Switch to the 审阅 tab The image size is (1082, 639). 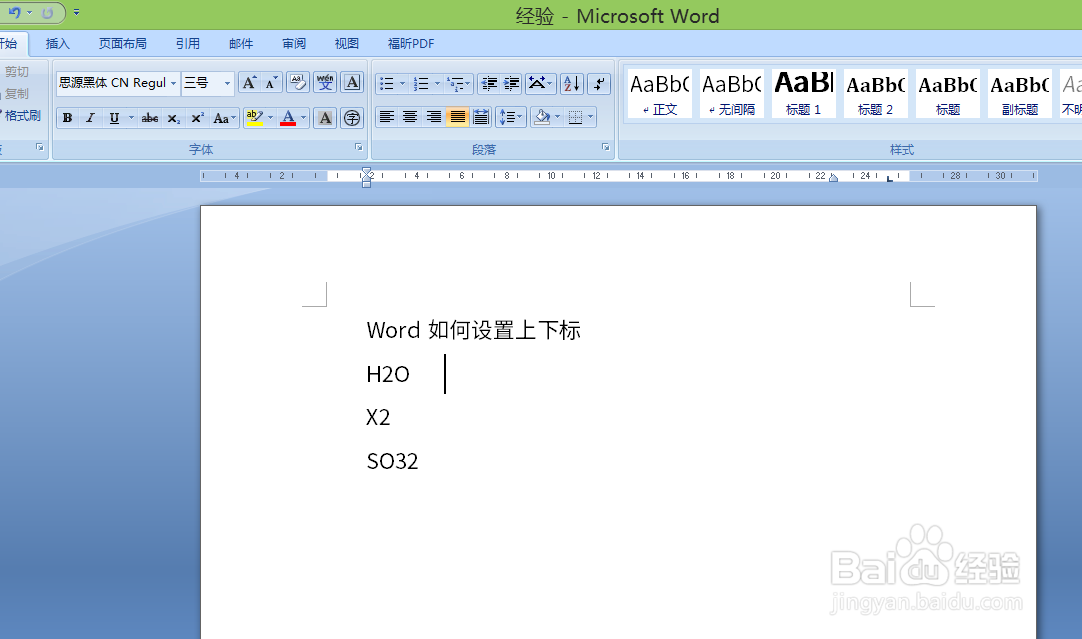tap(294, 43)
